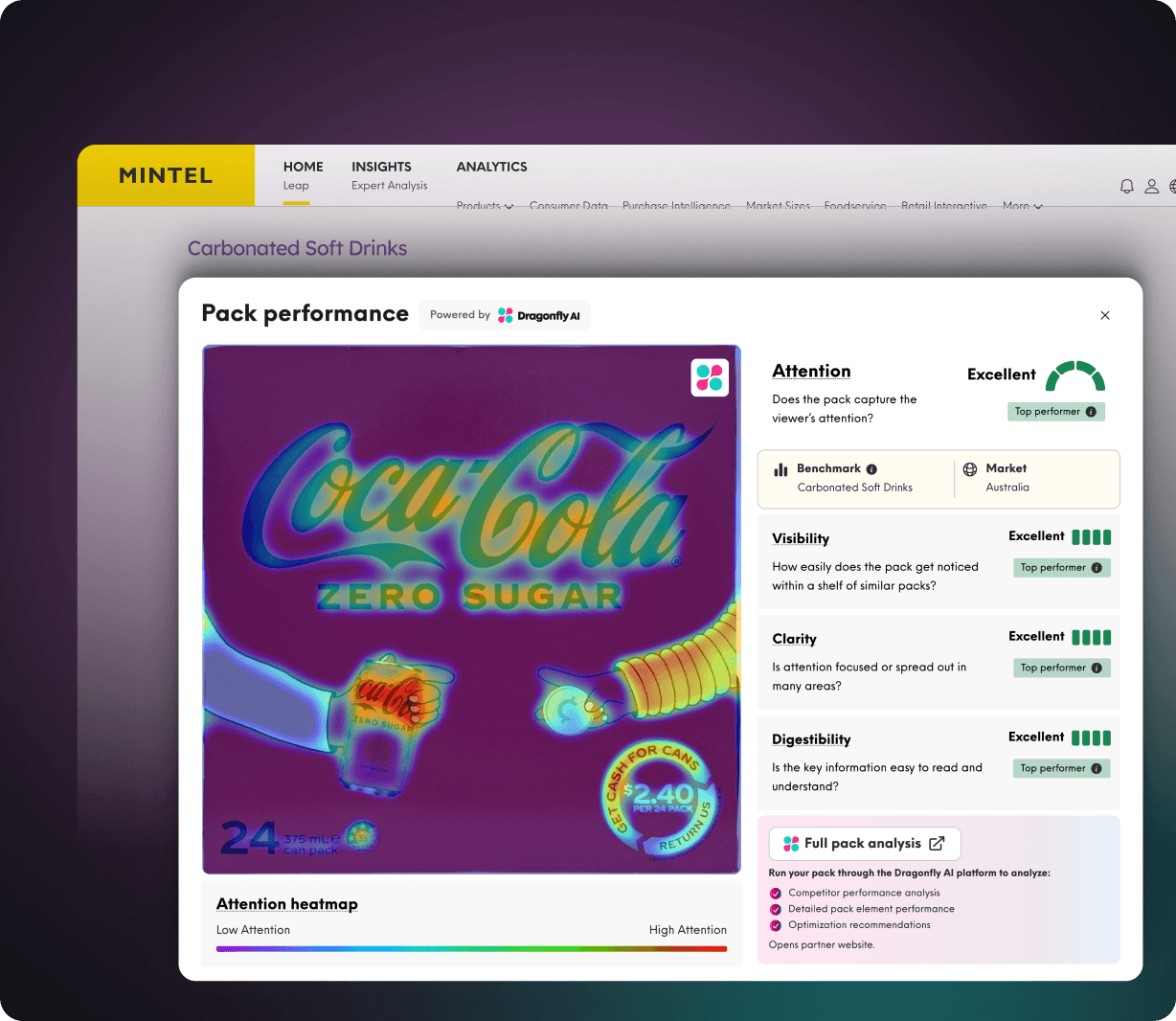Click info icon on Digestibility Top performer
Viewport: 1176px width, 1021px height.
pyautogui.click(x=1097, y=768)
